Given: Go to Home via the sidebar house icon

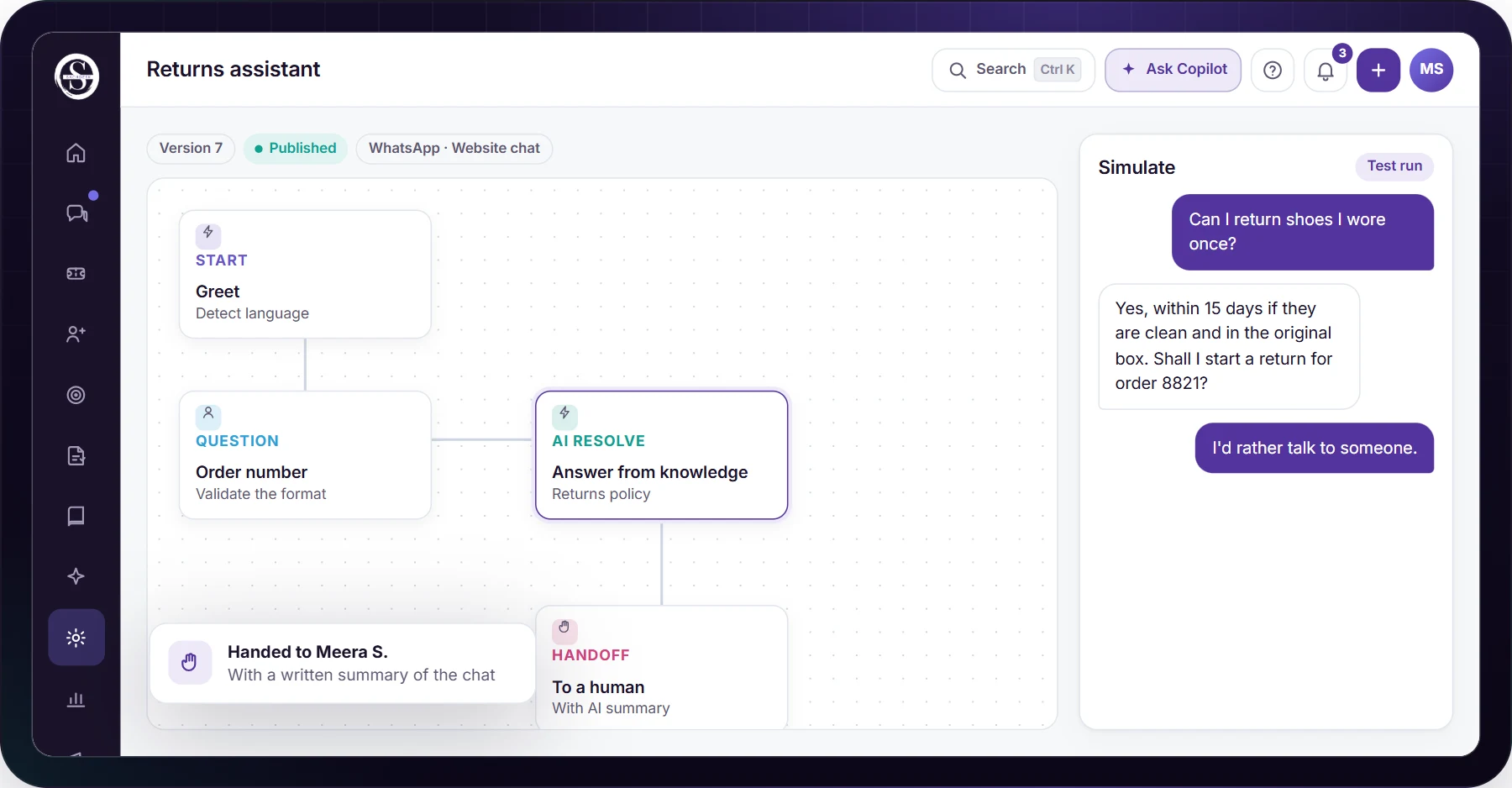Looking at the screenshot, I should 76,153.
